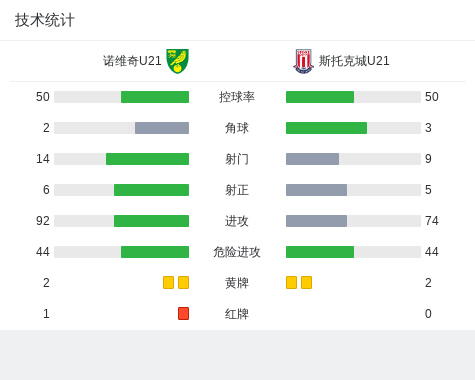Image resolution: width=475 pixels, height=380 pixels.
Task: Click the 红牌 red card label
Action: click(x=237, y=314)
